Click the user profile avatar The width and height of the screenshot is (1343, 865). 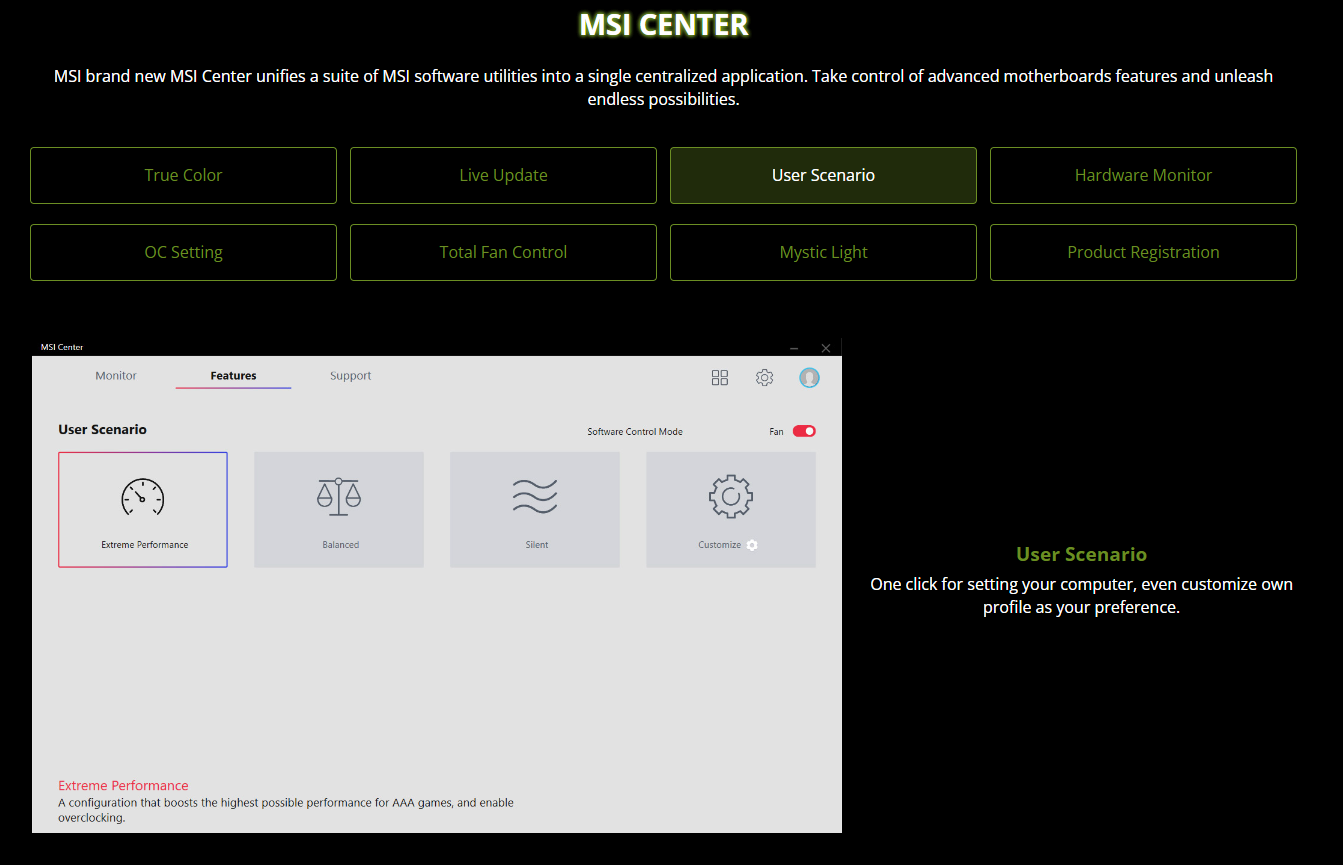point(810,377)
